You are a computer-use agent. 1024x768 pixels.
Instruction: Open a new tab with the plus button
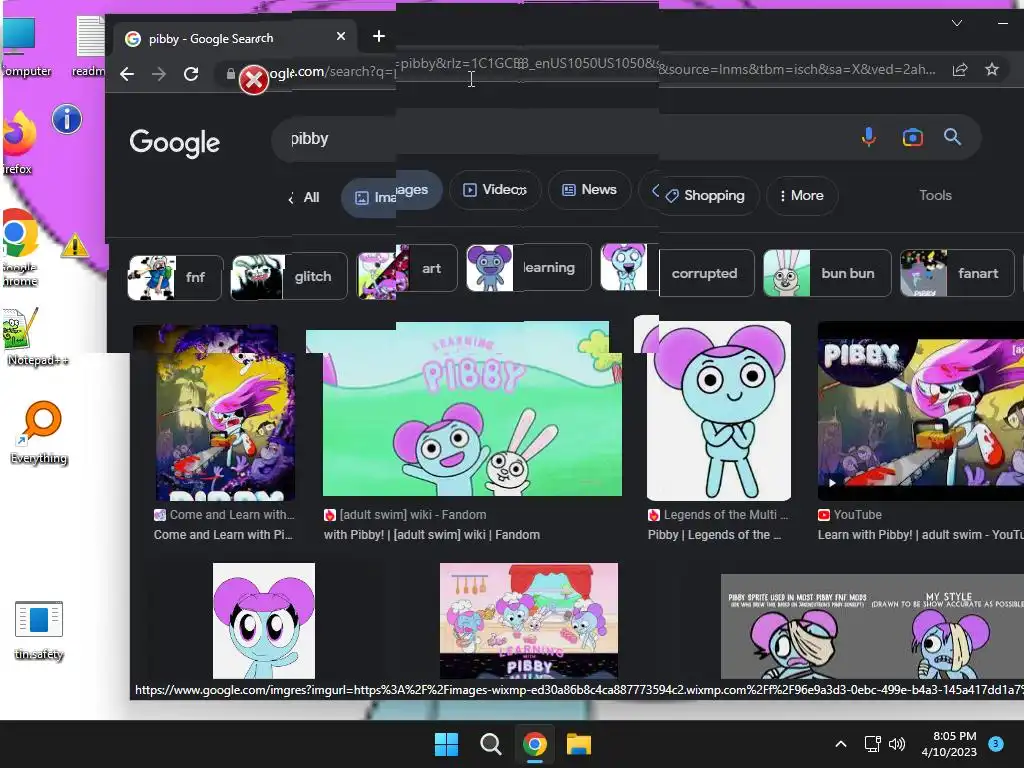(x=379, y=37)
